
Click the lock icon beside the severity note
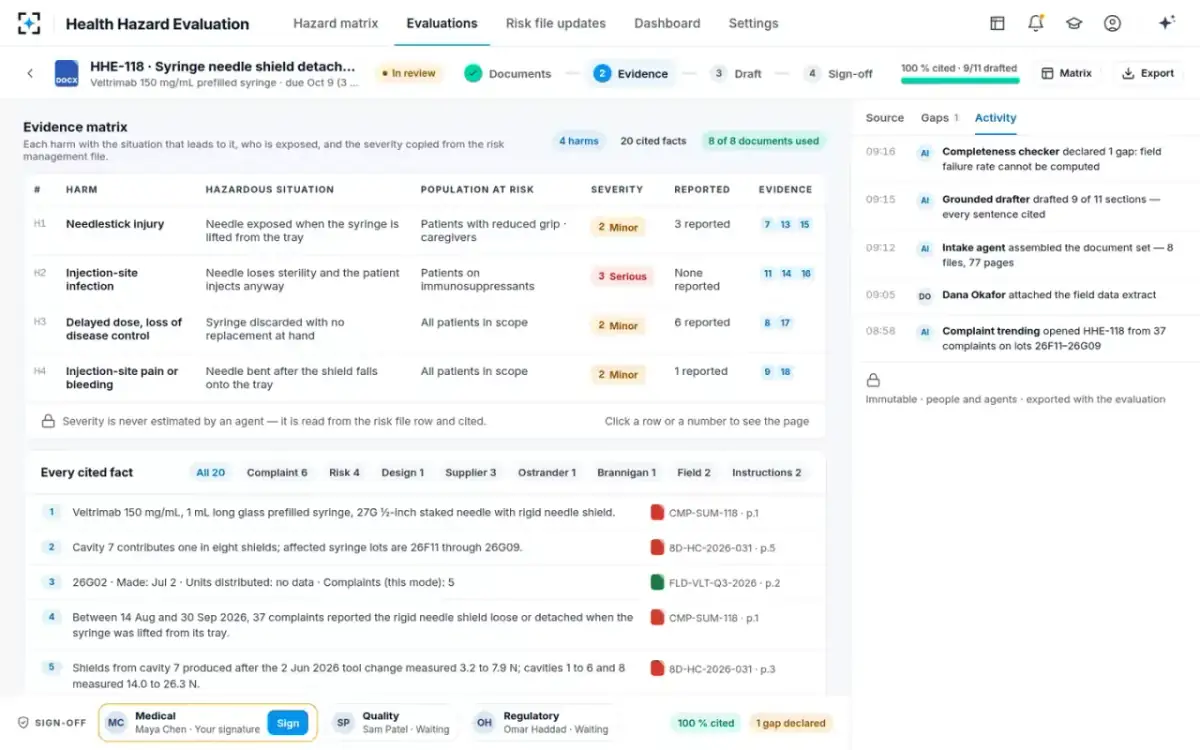click(x=48, y=421)
